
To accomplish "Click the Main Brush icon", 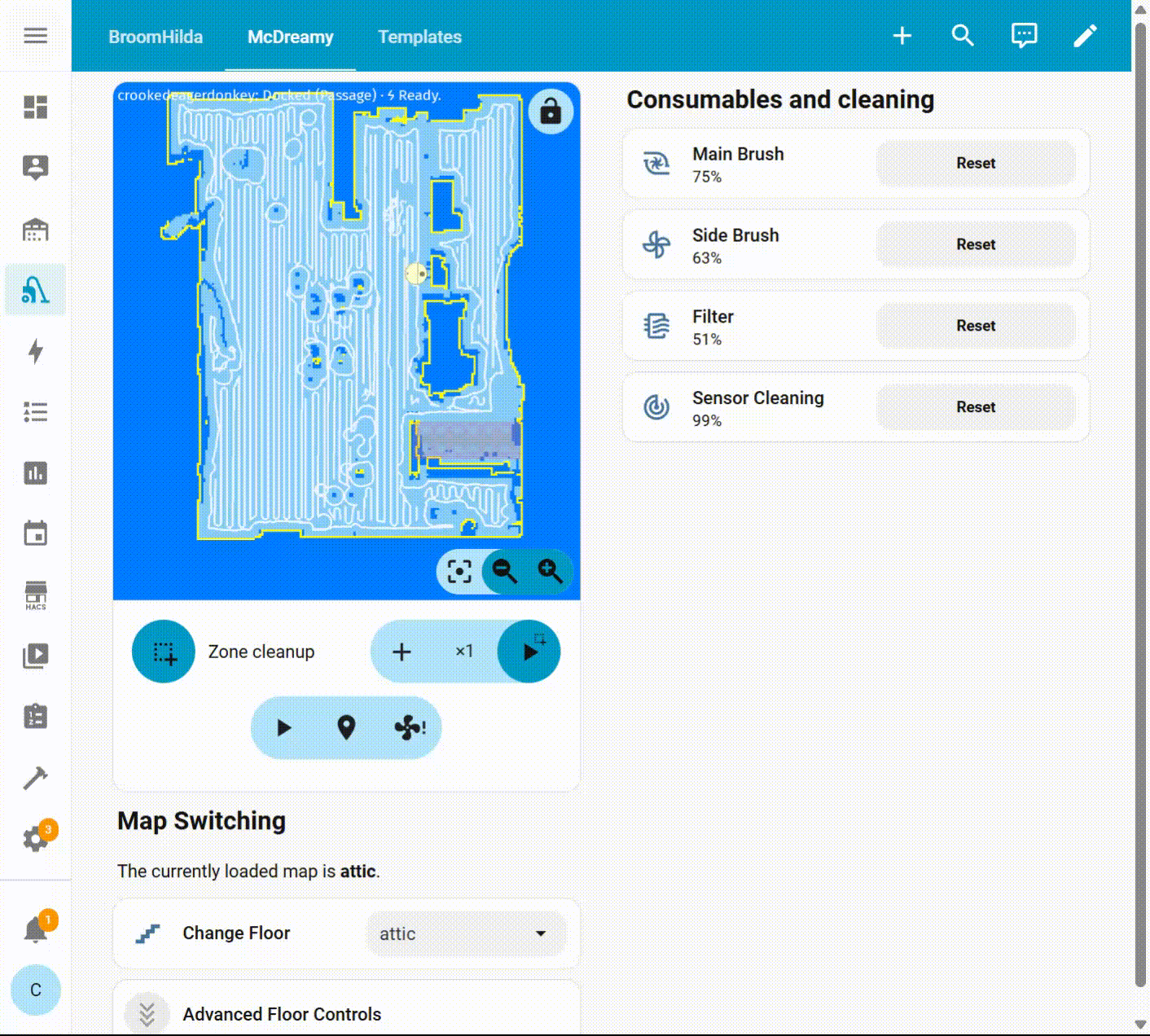I will point(656,163).
